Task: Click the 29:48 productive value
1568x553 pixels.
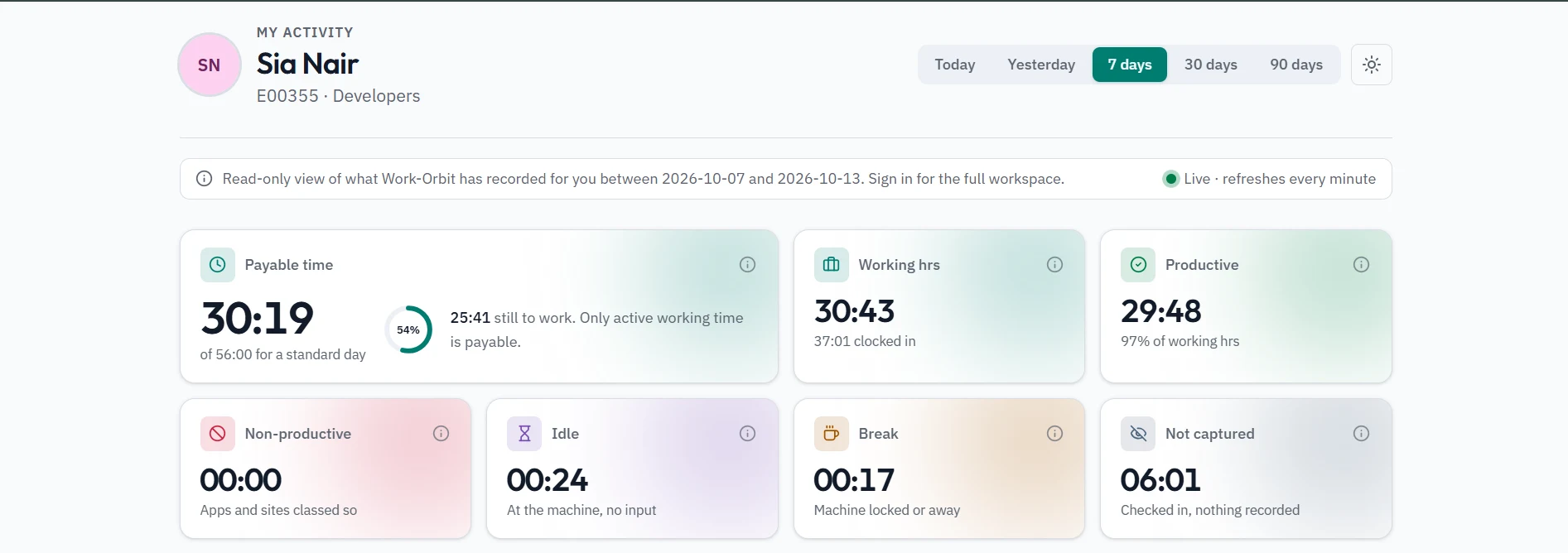Action: coord(1160,311)
